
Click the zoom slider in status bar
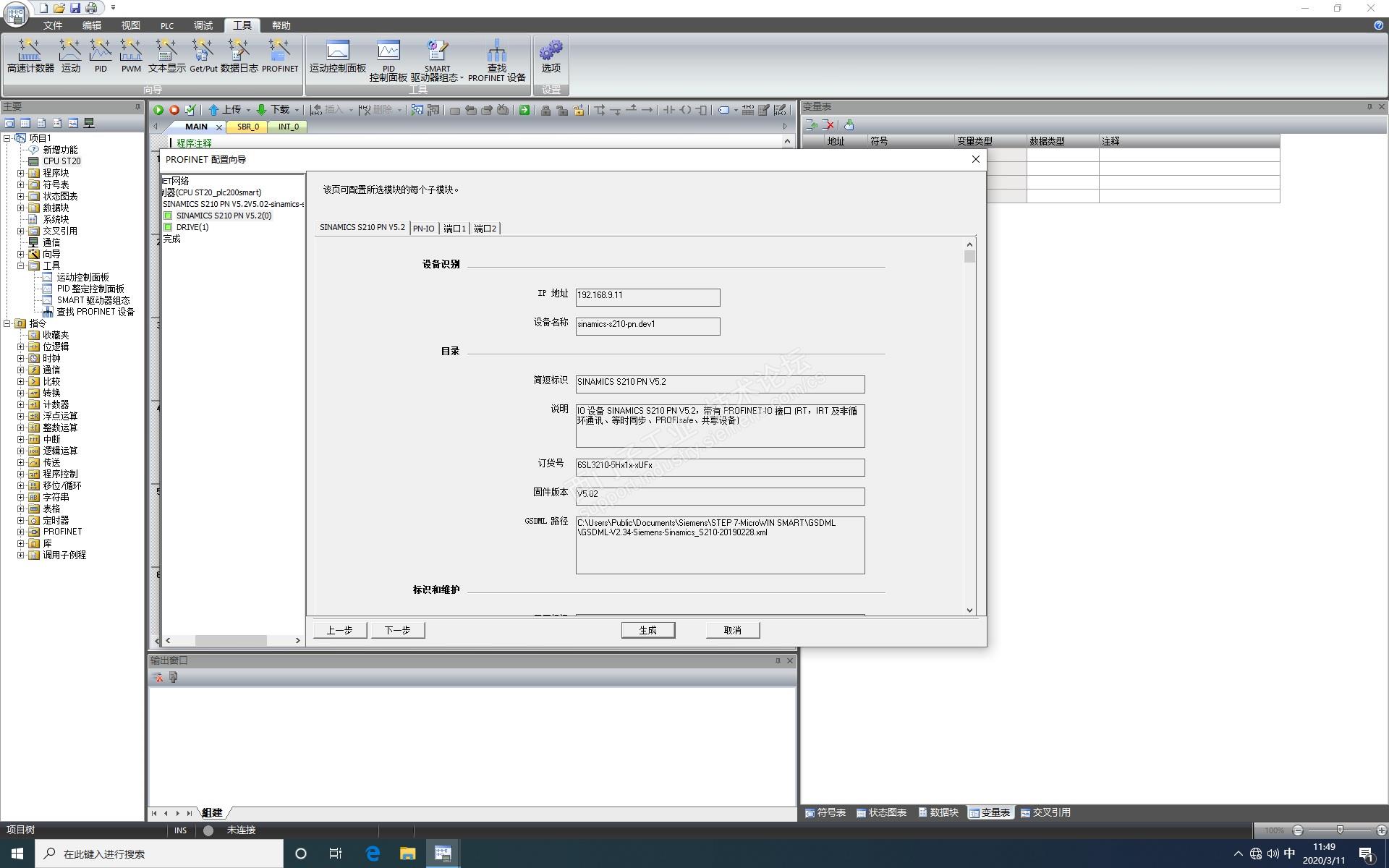1340,830
